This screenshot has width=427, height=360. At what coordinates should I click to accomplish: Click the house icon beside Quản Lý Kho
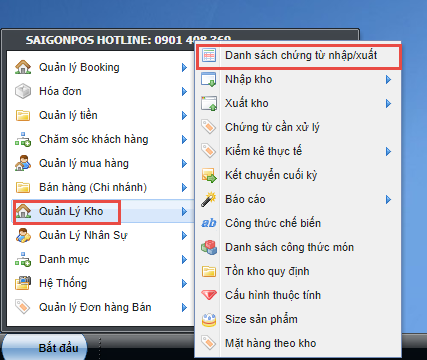click(x=23, y=211)
